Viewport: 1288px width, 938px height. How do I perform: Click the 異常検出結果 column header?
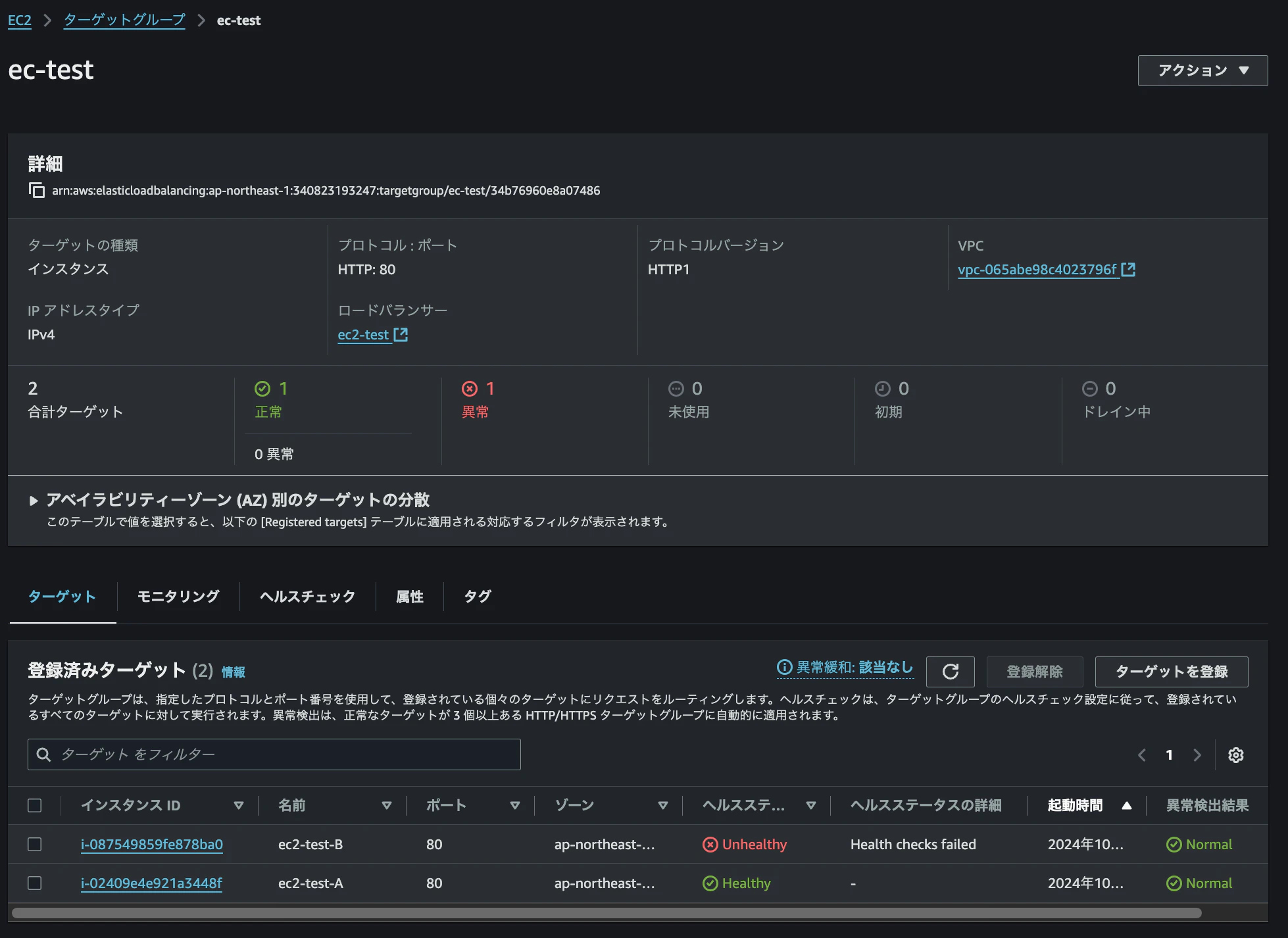pyautogui.click(x=1207, y=806)
